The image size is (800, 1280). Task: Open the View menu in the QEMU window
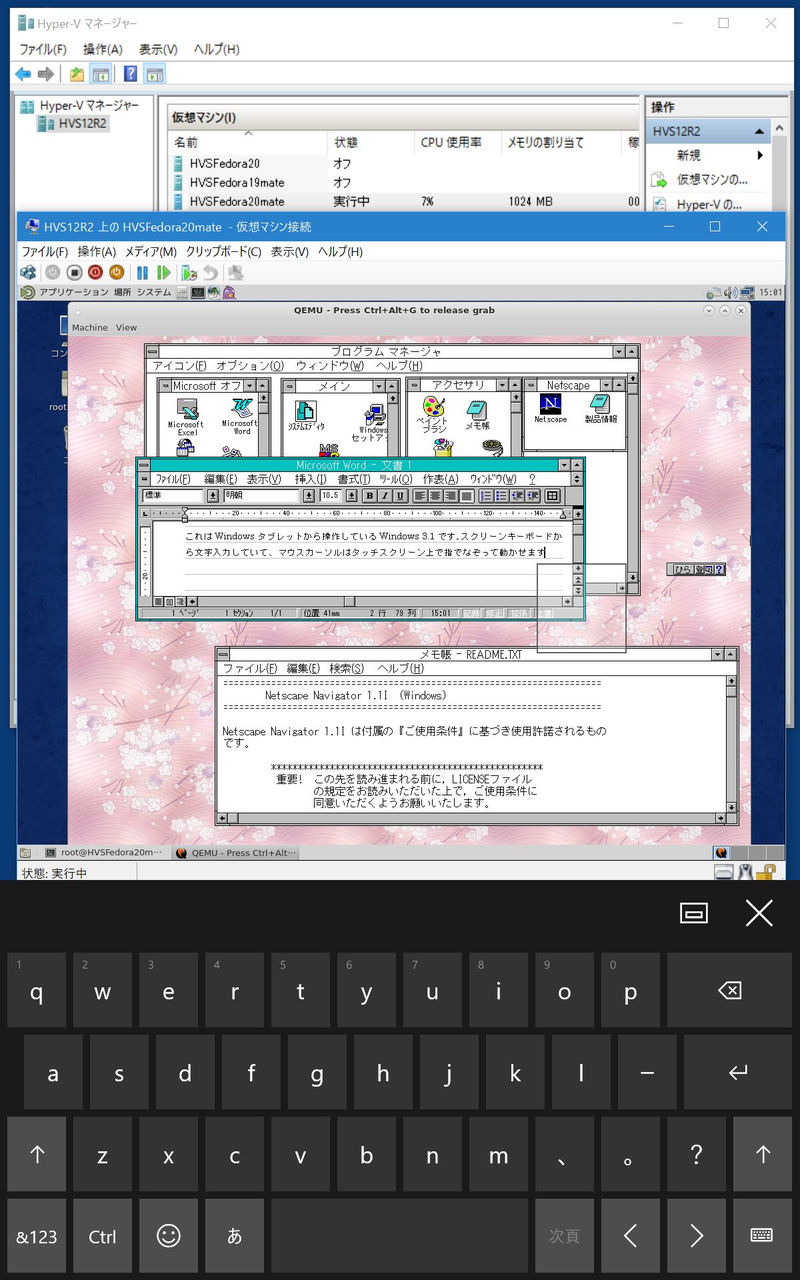(127, 327)
